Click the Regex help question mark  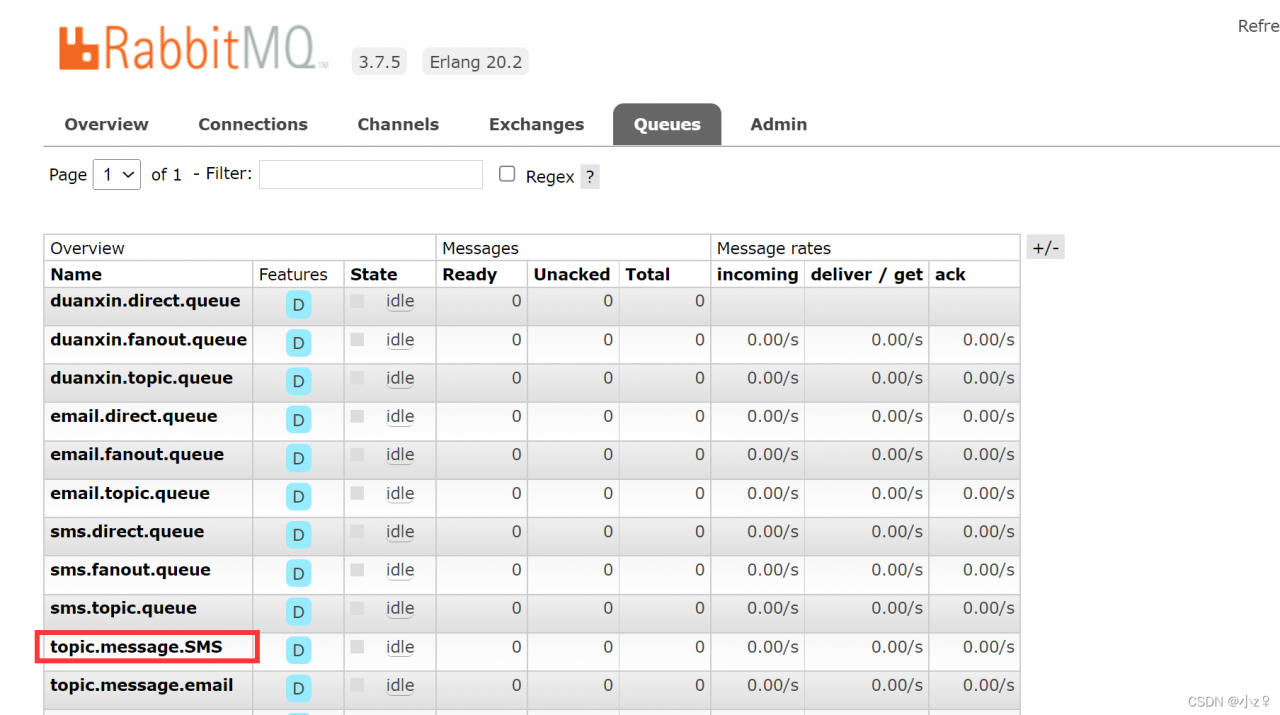click(590, 177)
